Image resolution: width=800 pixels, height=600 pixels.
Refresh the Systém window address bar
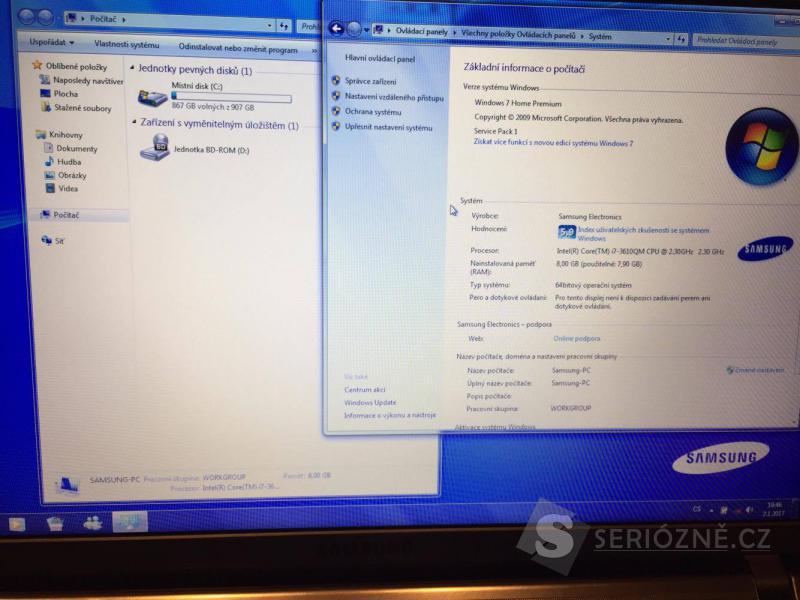681,39
